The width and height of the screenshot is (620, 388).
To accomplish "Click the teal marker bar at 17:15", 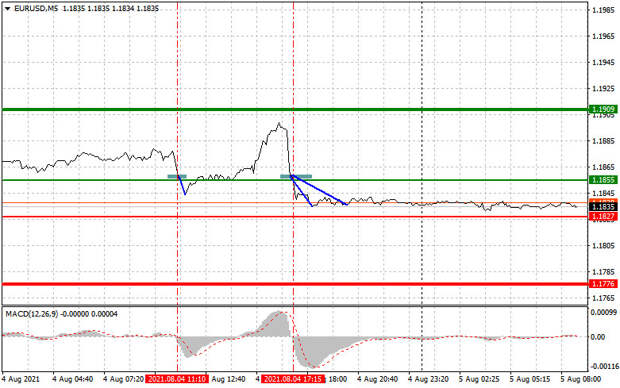I will pos(296,176).
